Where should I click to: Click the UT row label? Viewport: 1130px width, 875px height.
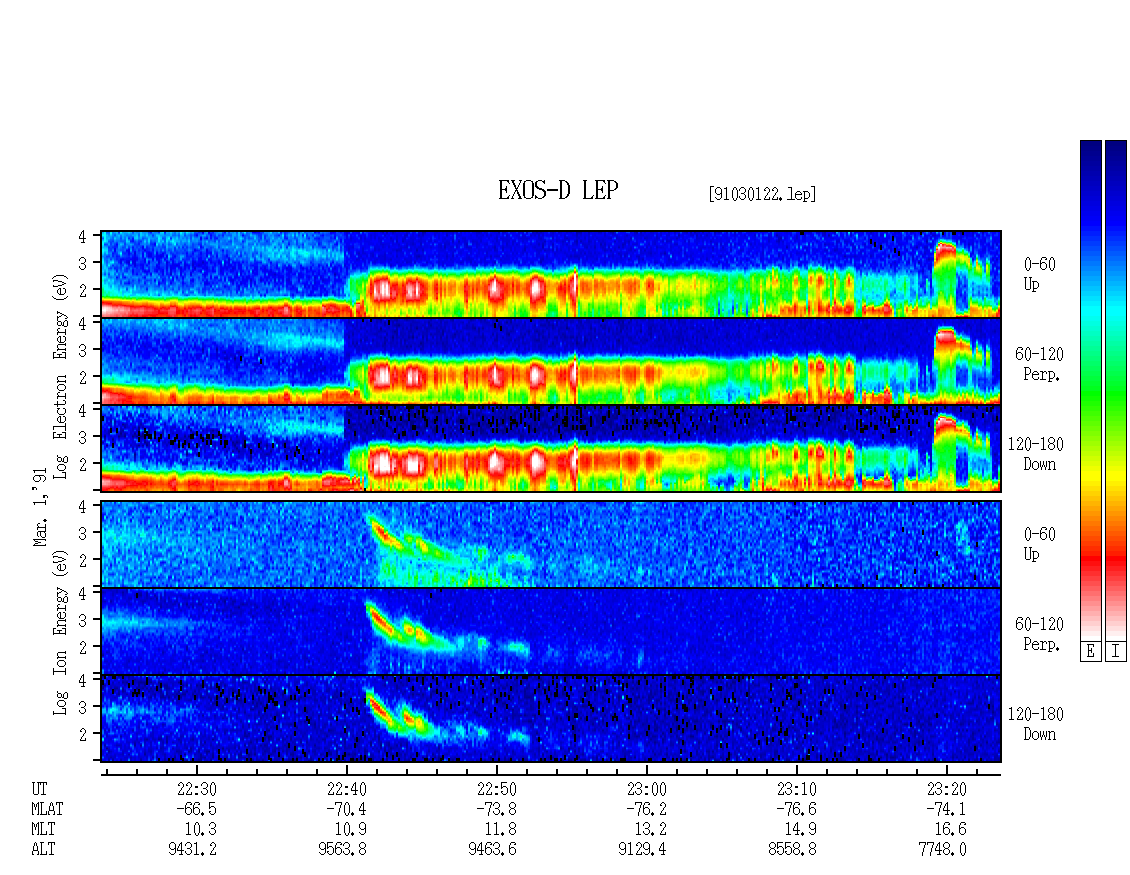pos(39,789)
